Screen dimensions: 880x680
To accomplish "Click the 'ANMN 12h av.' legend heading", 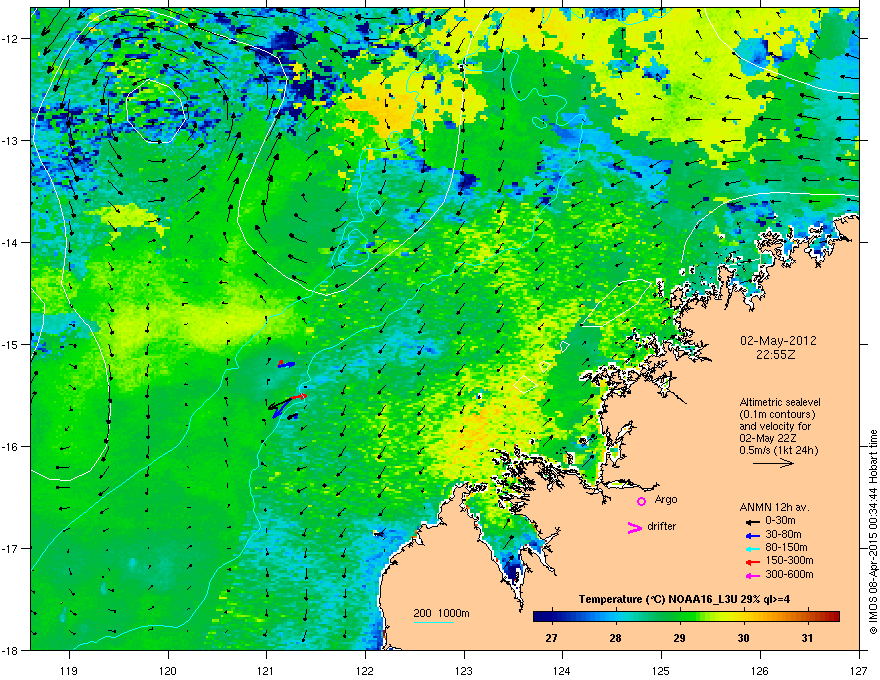I will pyautogui.click(x=774, y=507).
